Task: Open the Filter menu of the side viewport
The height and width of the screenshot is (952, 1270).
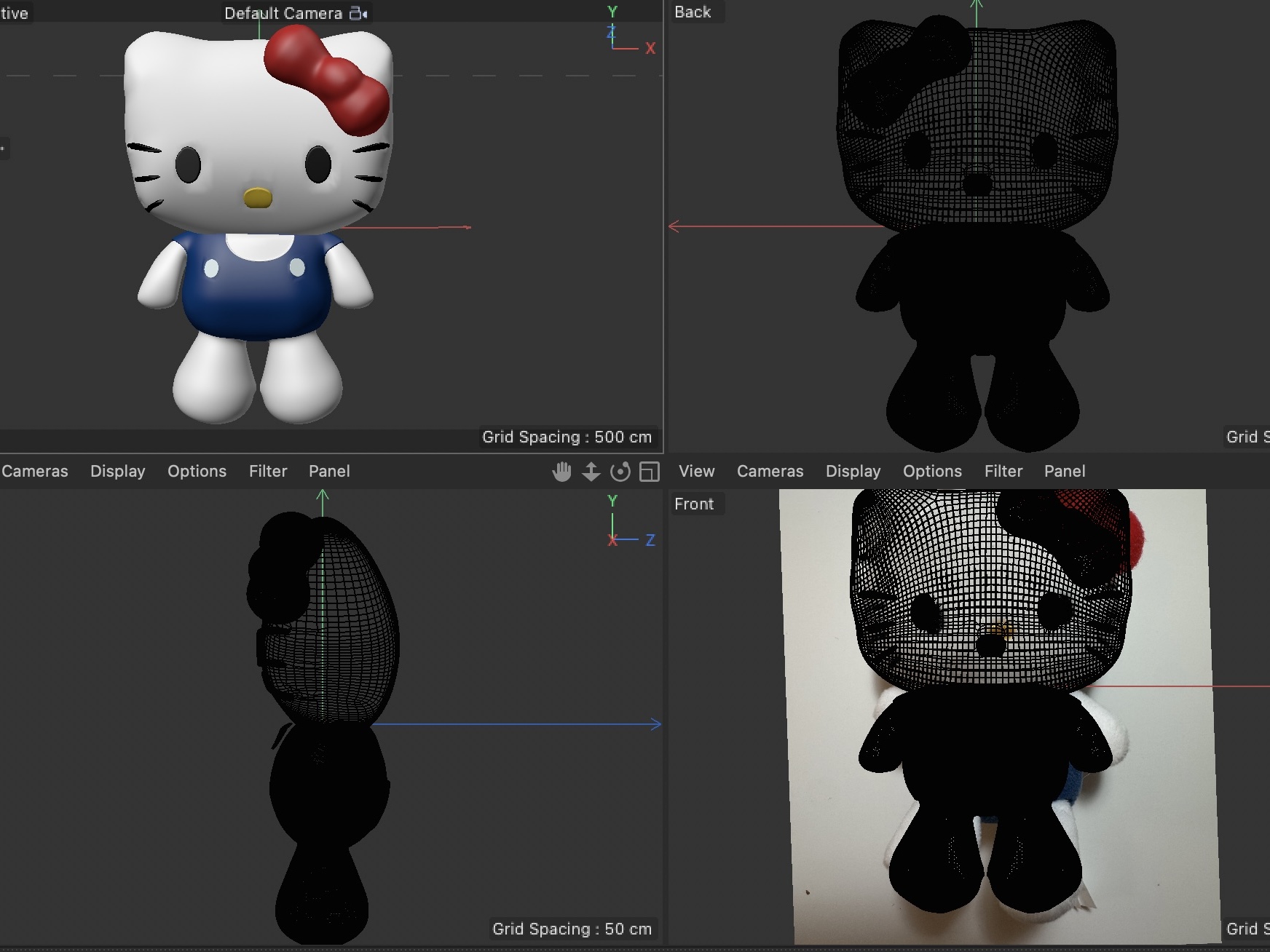Action: (x=267, y=471)
